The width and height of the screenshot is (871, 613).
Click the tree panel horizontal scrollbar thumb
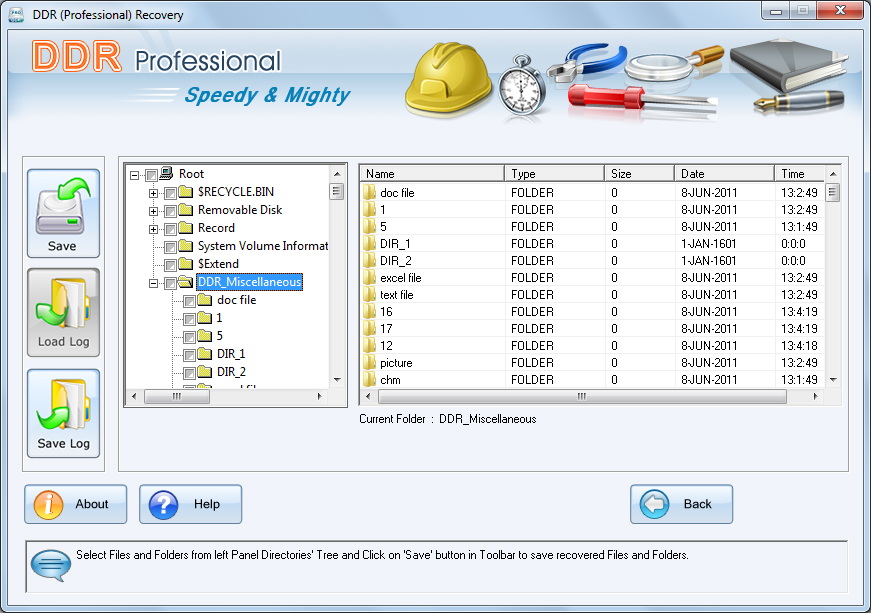pos(176,397)
